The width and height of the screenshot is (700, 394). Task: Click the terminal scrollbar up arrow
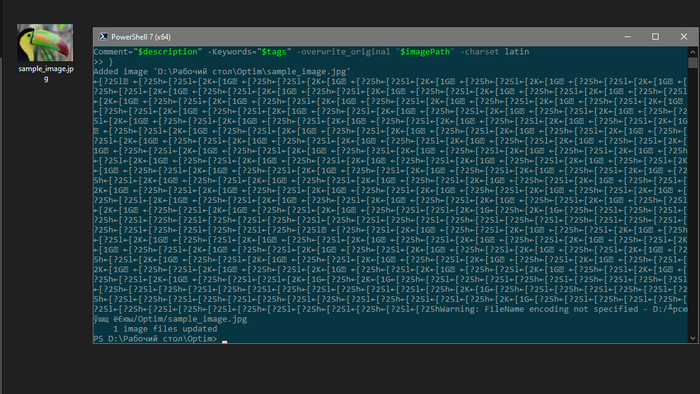(x=692, y=52)
